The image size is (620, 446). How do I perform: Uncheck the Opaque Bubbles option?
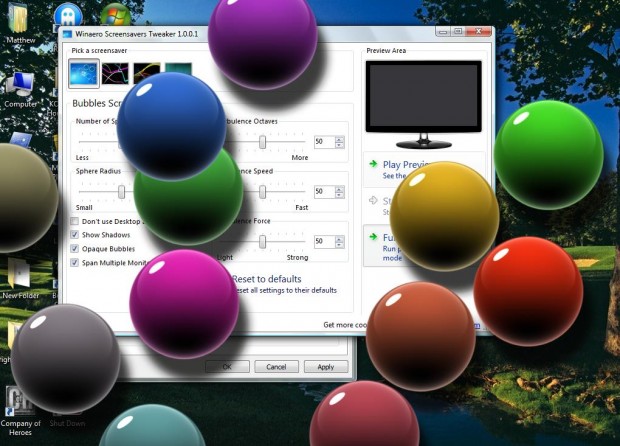tap(75, 248)
